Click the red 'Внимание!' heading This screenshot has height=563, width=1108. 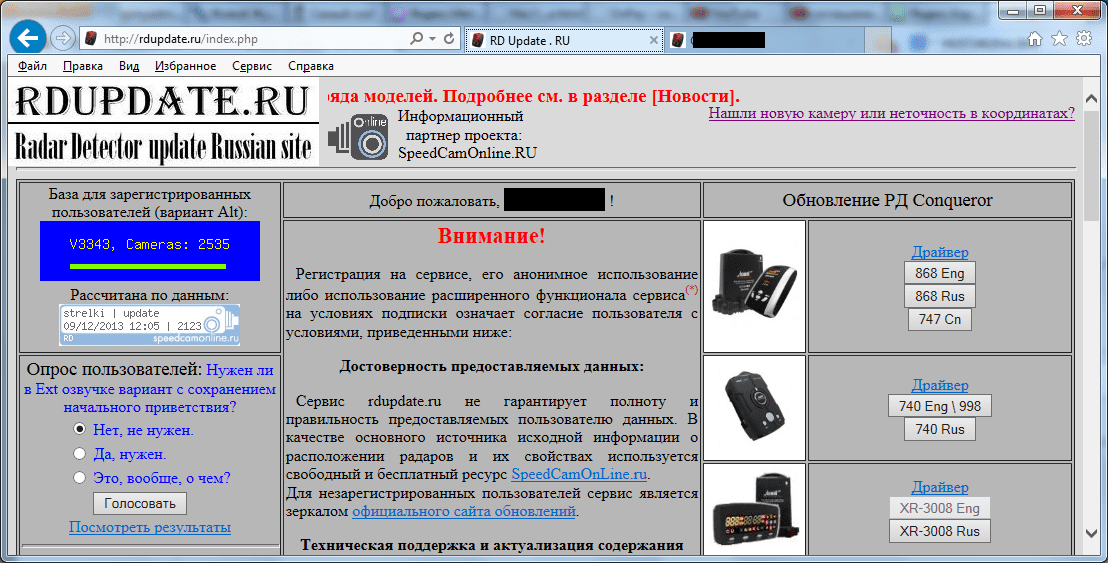click(x=491, y=236)
